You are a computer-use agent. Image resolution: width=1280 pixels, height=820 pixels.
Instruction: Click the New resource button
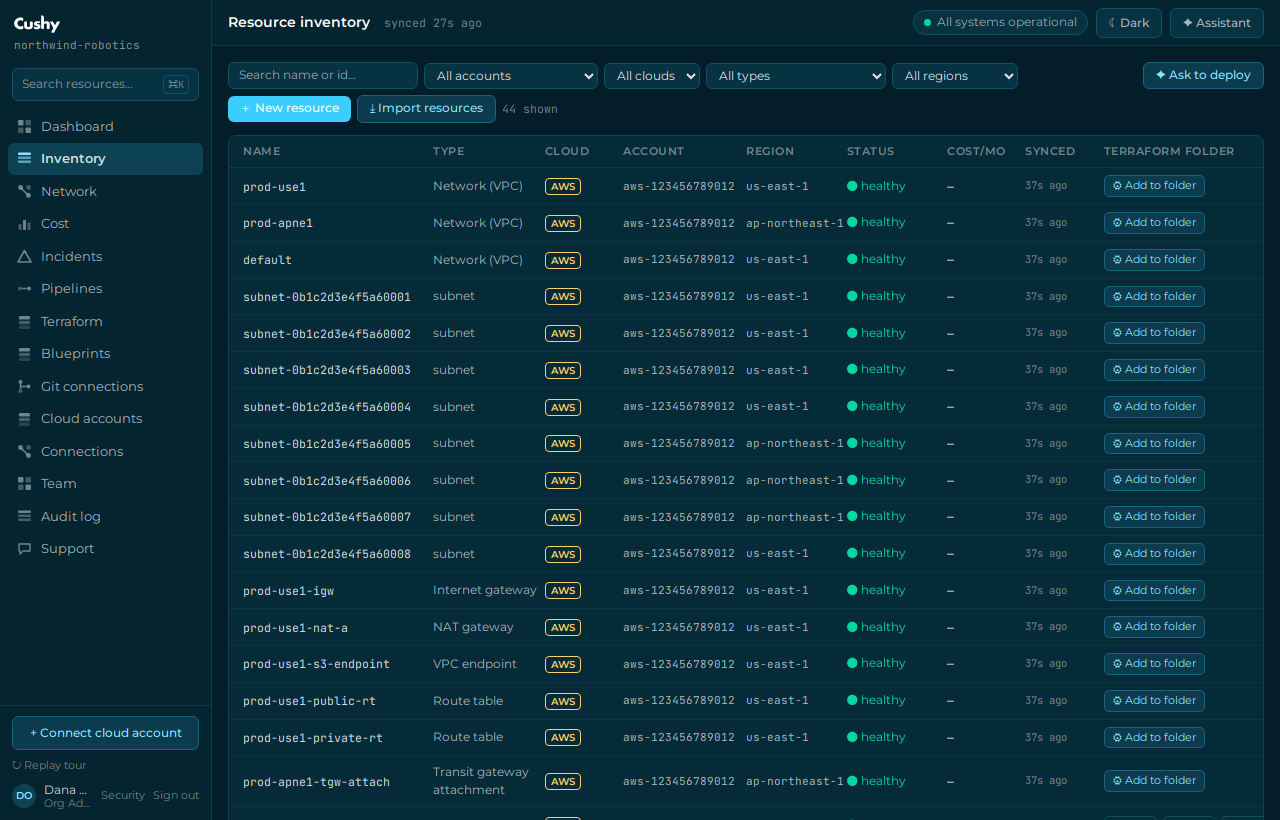[289, 109]
